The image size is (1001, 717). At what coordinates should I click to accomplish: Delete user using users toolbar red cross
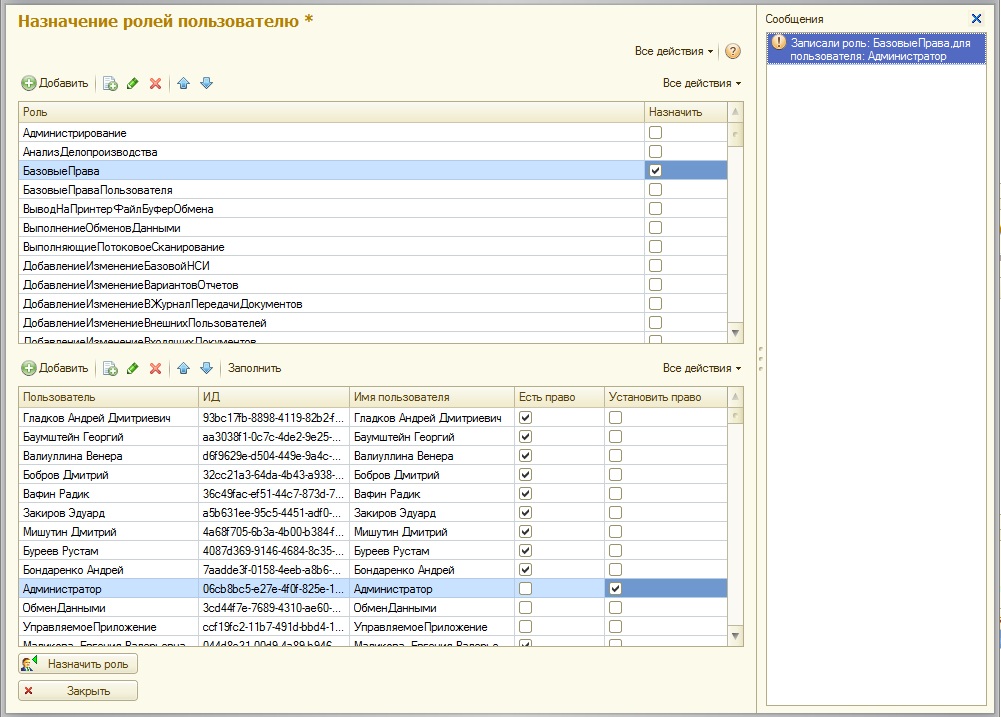pyautogui.click(x=155, y=368)
